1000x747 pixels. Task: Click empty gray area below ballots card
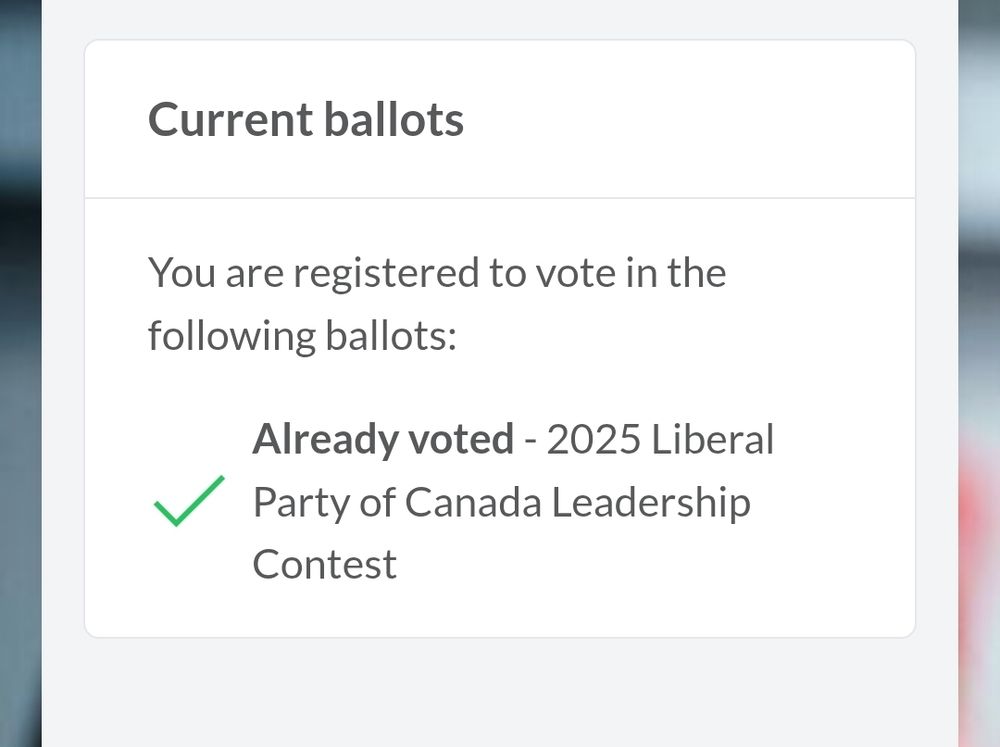pyautogui.click(x=500, y=692)
